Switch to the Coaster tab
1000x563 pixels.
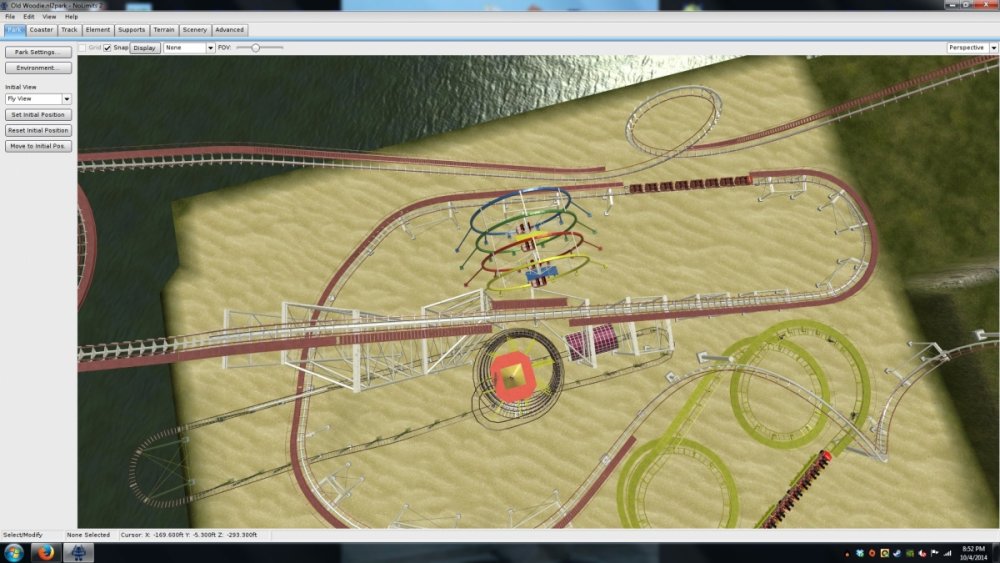pyautogui.click(x=41, y=30)
